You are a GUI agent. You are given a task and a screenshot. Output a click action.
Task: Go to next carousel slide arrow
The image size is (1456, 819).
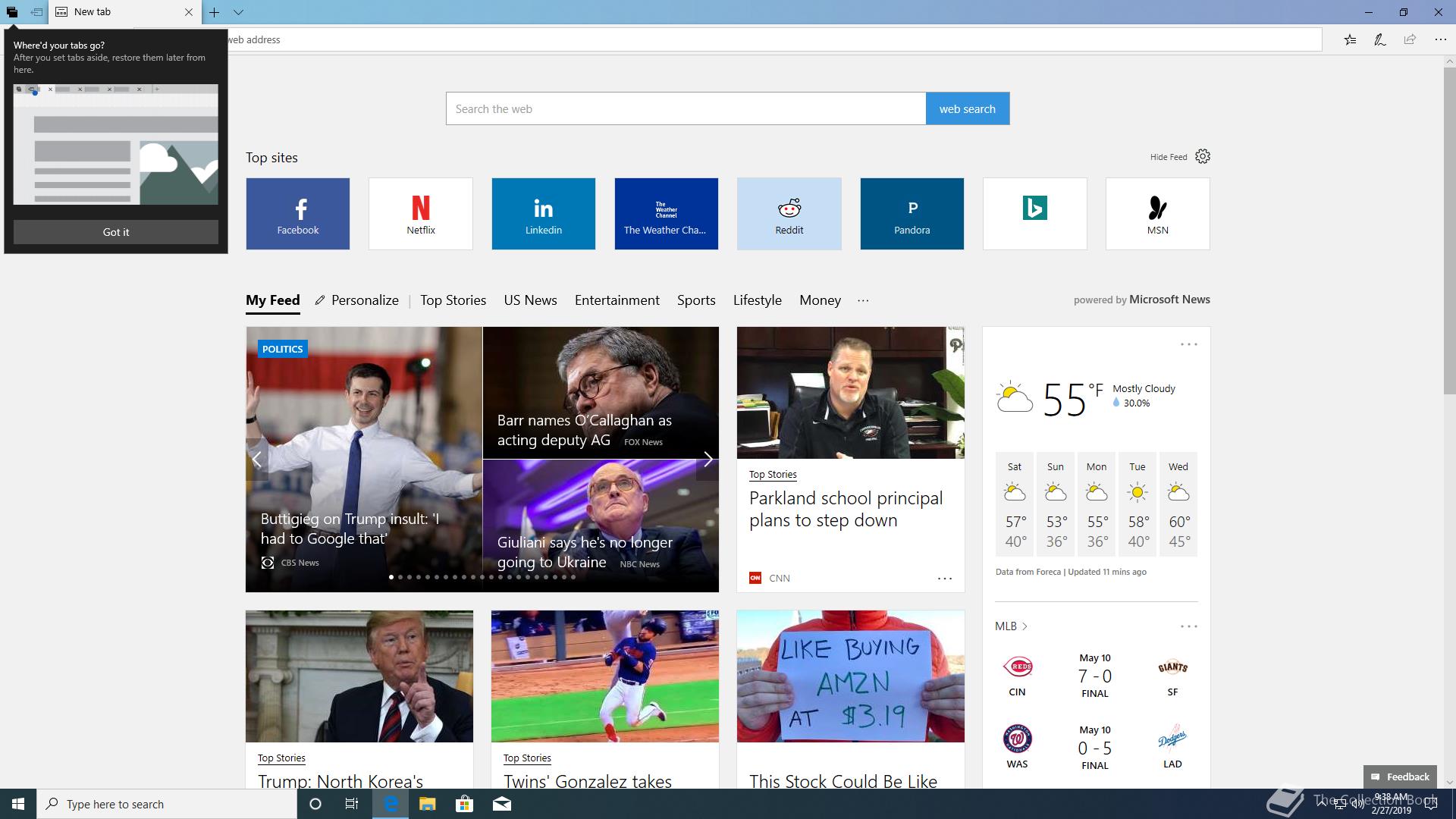click(708, 460)
